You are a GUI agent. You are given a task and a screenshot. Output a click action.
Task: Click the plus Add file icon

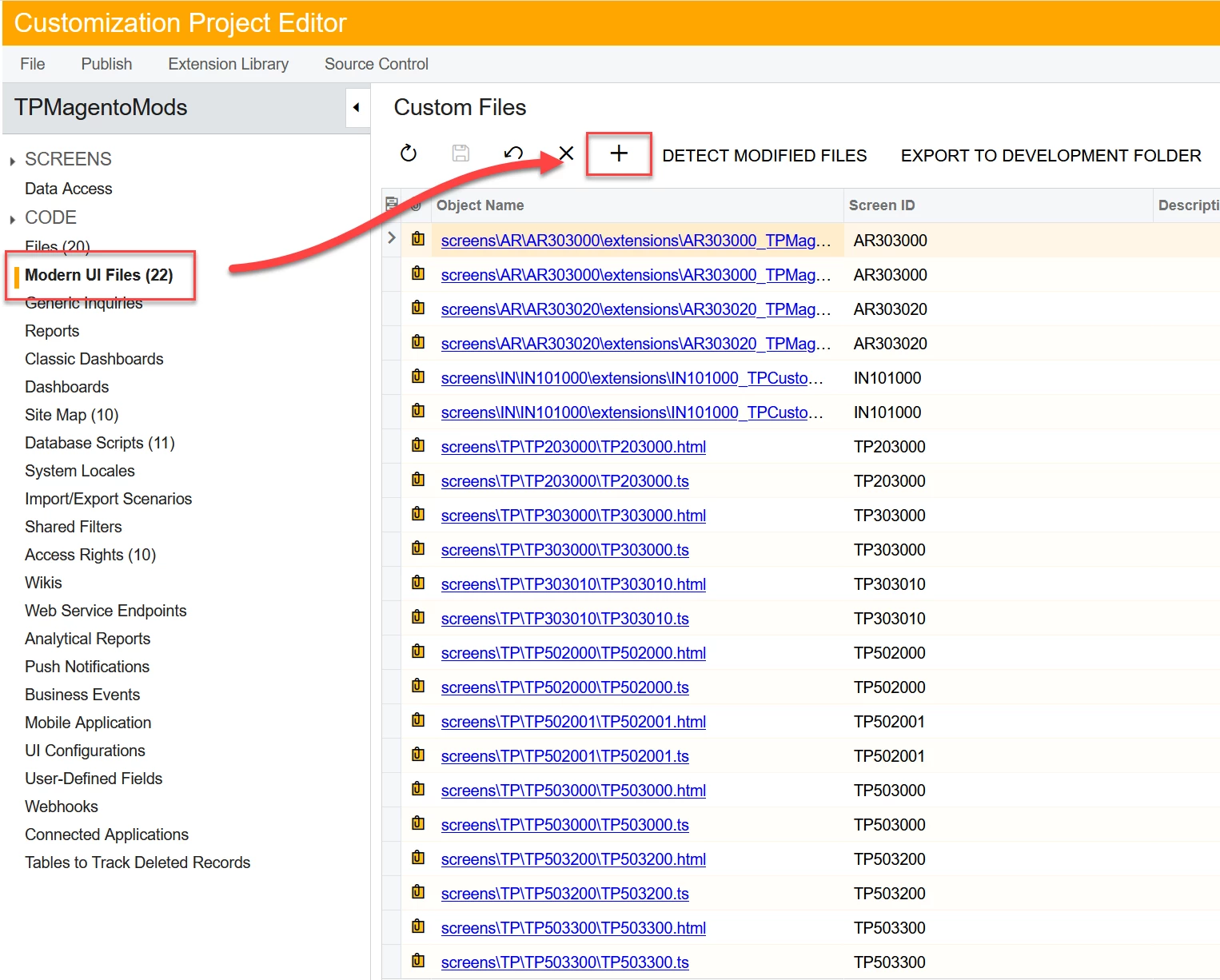pyautogui.click(x=619, y=153)
